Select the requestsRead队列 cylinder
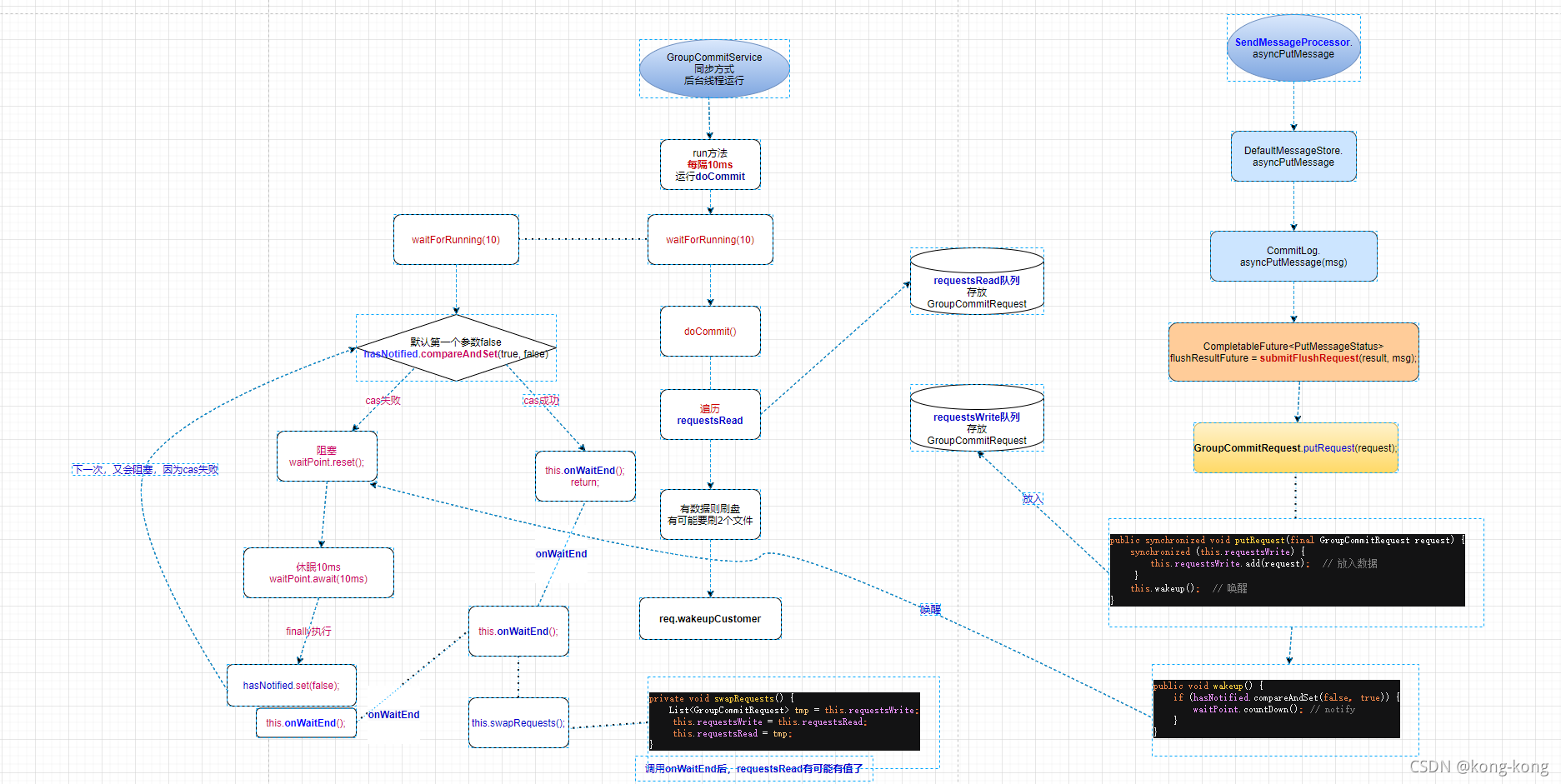Viewport: 1561px width, 784px height. (977, 282)
